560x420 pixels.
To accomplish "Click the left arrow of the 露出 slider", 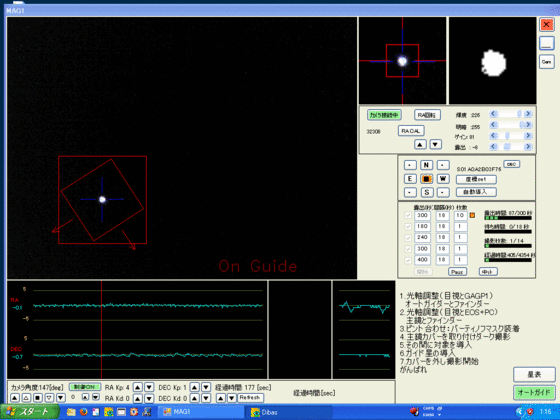I will 494,146.
